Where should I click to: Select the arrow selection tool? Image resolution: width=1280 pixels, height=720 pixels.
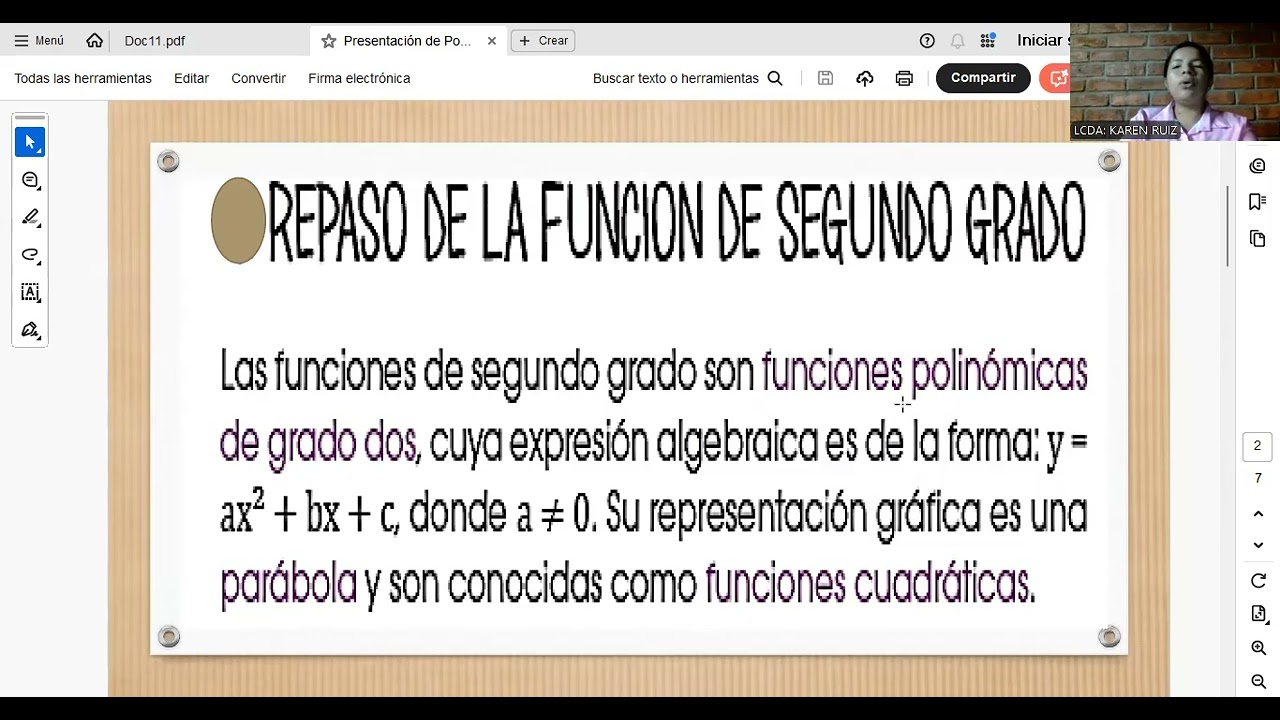point(30,142)
